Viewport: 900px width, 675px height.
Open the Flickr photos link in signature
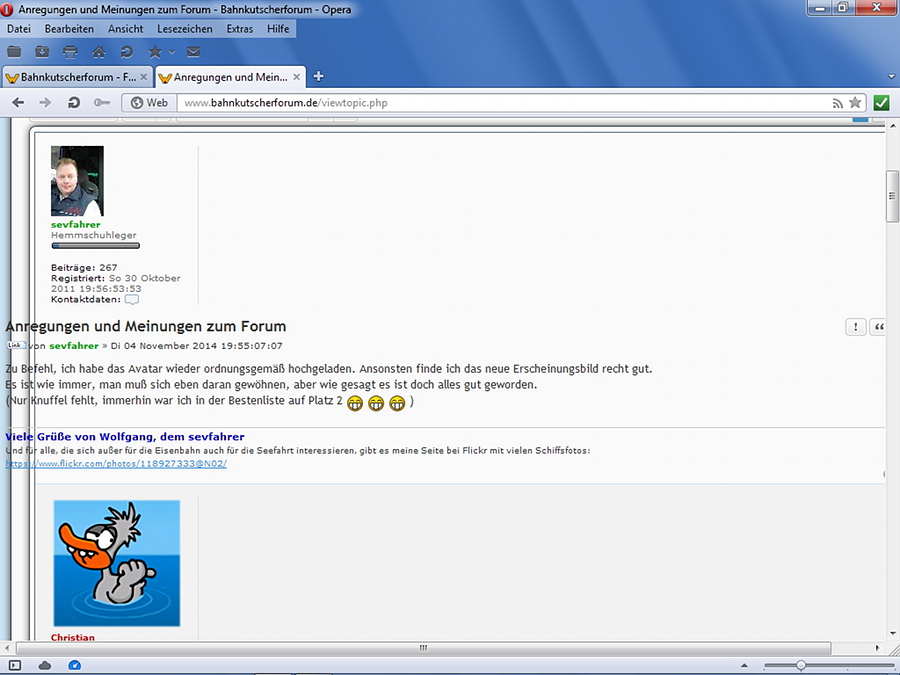[116, 464]
